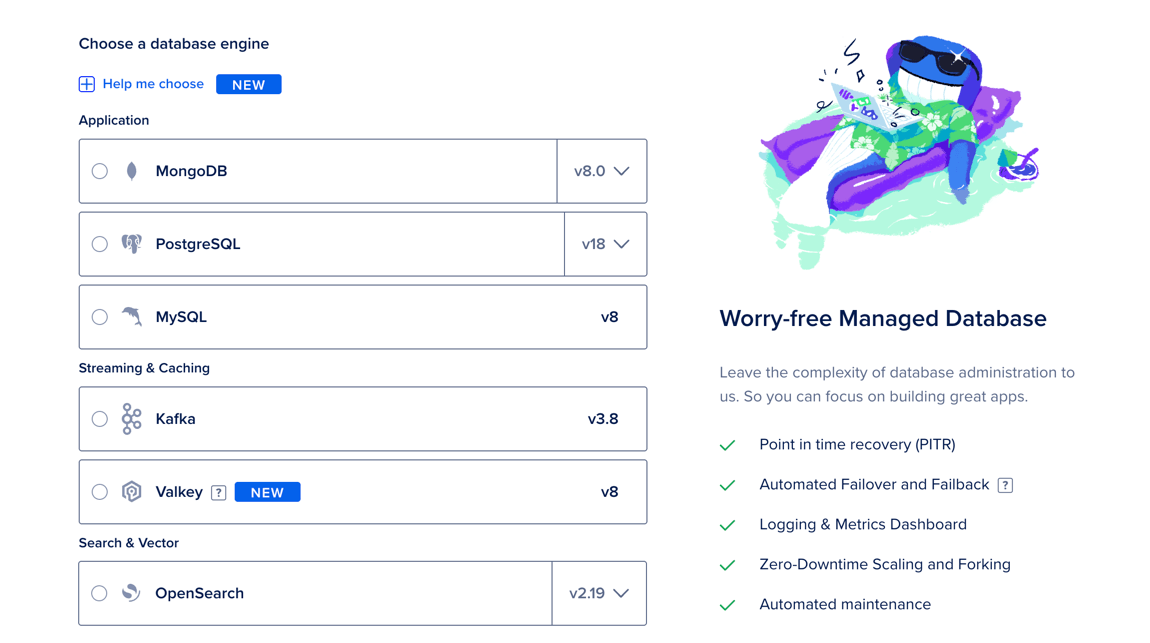Select the PostgreSQL radio button

click(x=99, y=243)
